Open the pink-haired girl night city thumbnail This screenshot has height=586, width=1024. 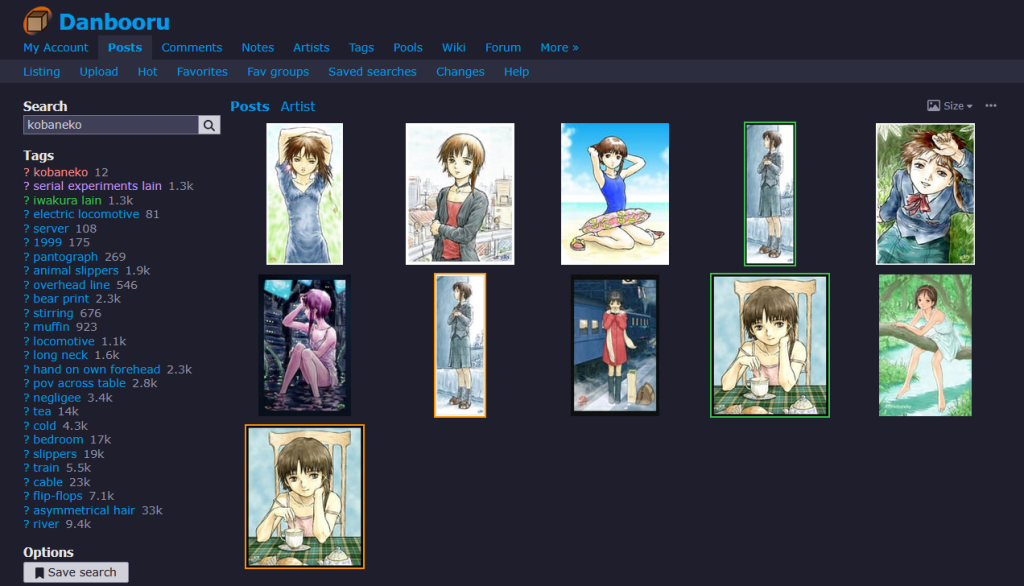304,345
